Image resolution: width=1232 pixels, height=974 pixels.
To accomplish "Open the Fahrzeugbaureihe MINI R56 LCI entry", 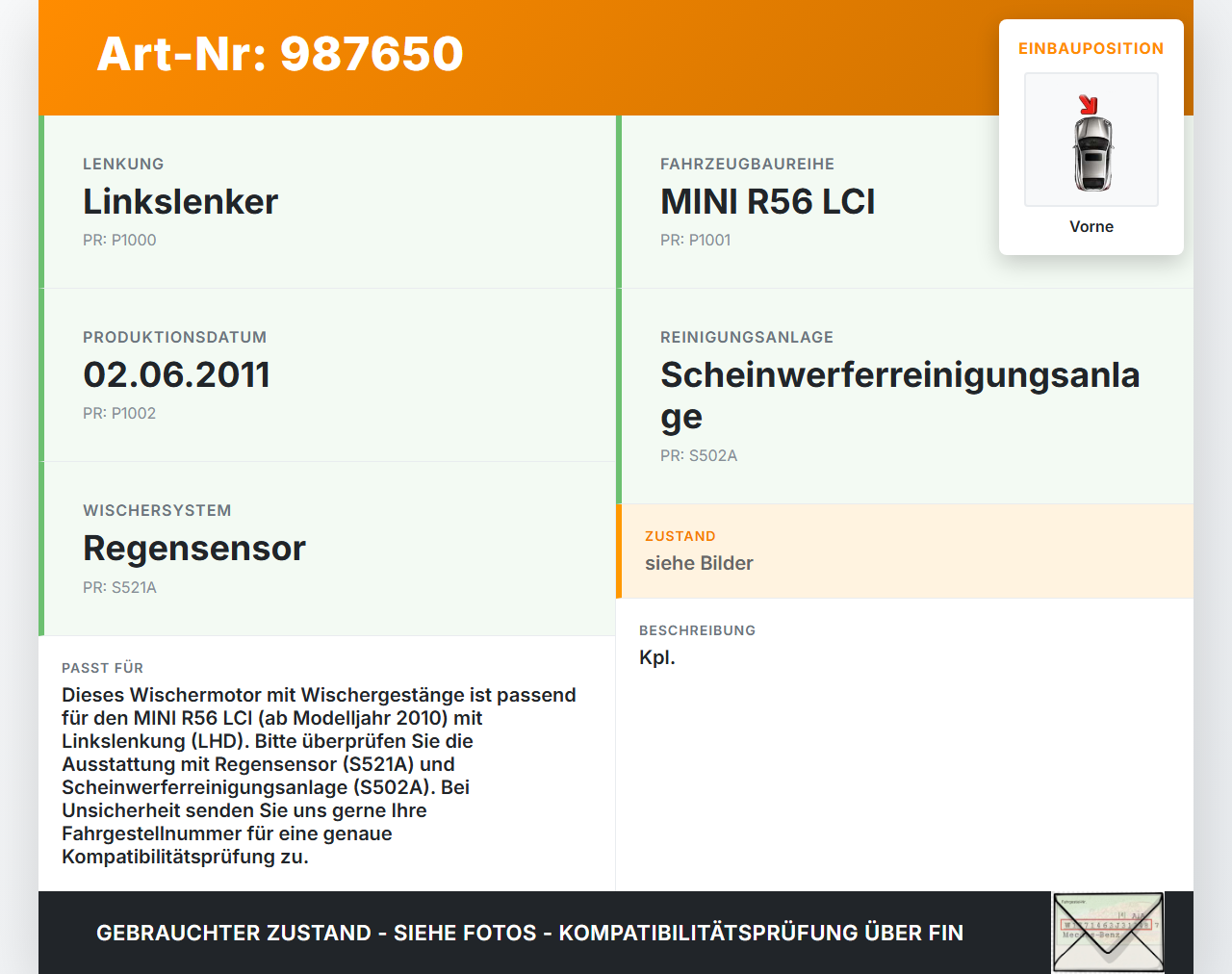I will pyautogui.click(x=767, y=201).
